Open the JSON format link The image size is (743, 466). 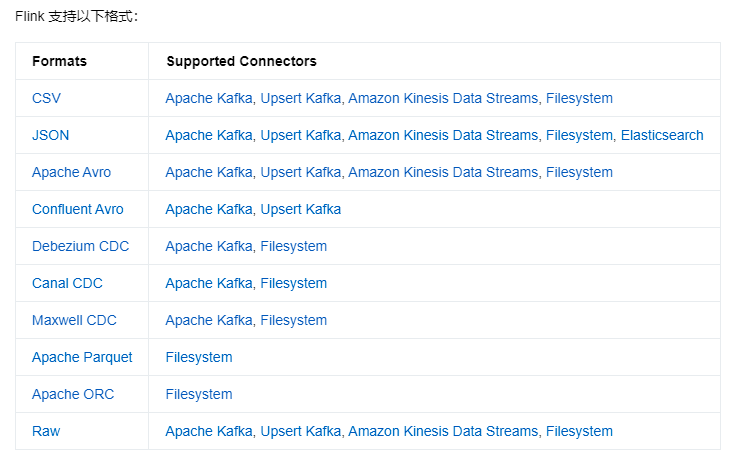(x=50, y=135)
